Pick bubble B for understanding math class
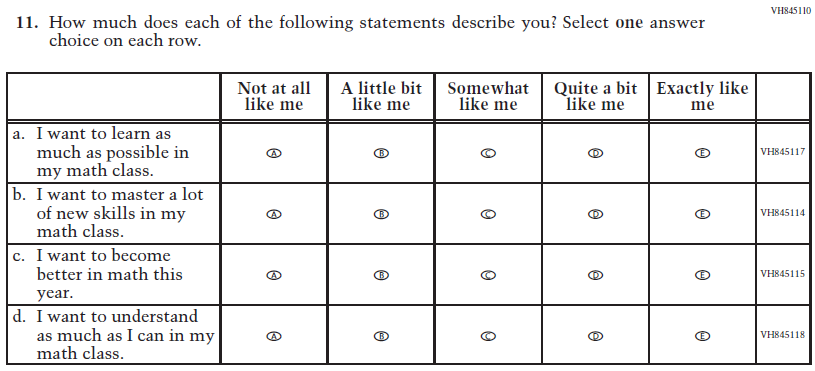Viewport: 815px width, 371px height. (381, 336)
